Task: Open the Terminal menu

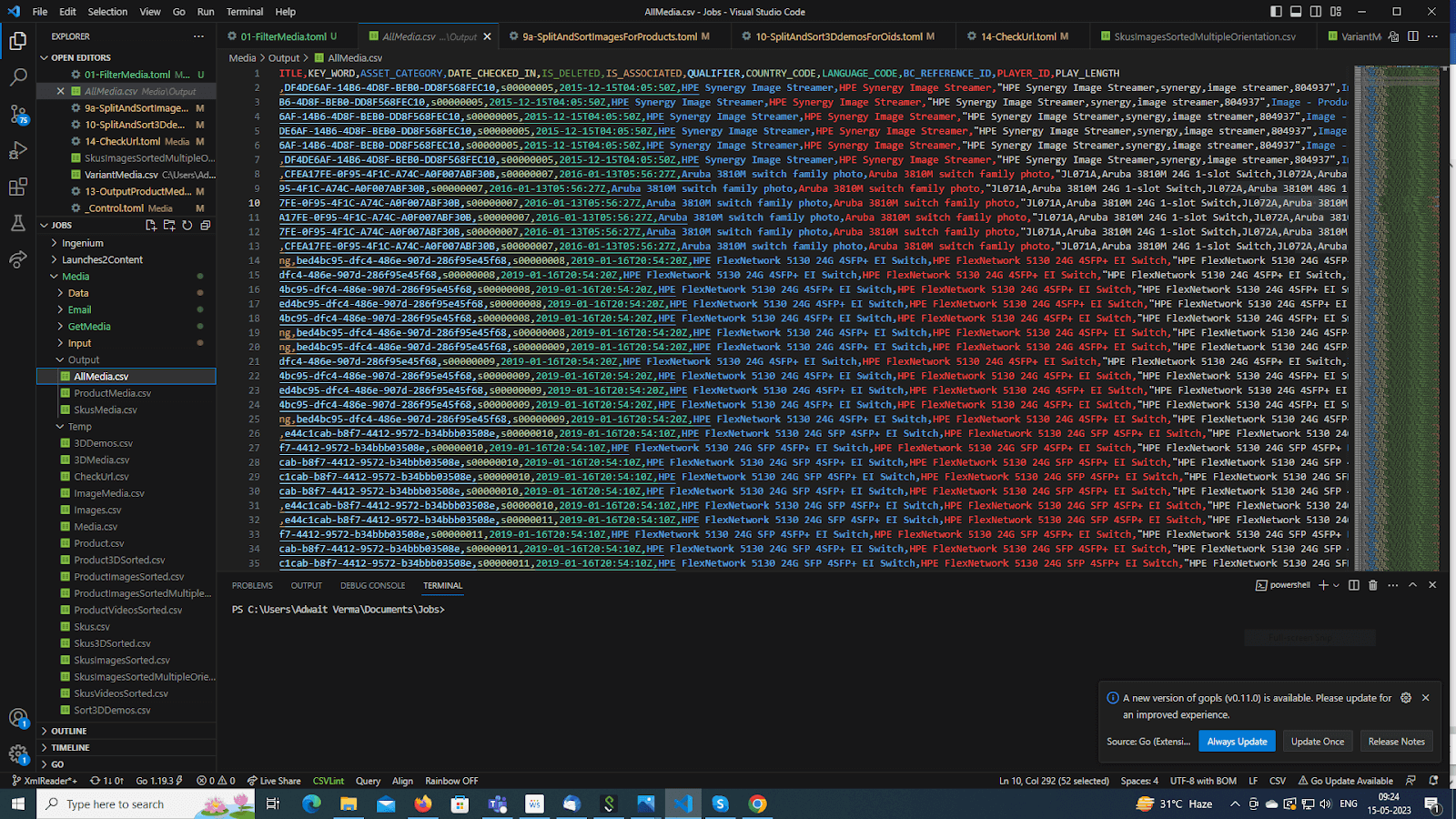Action: (245, 12)
